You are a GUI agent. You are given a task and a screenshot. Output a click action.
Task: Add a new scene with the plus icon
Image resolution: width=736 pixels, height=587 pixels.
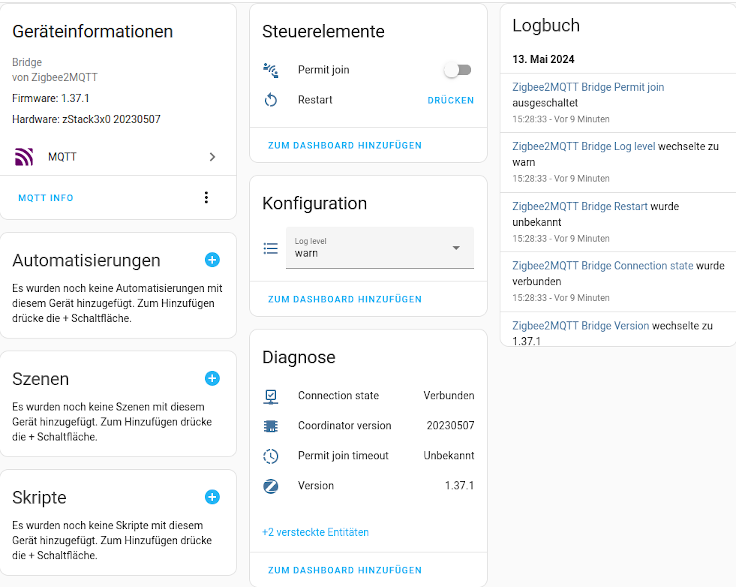[x=212, y=378]
